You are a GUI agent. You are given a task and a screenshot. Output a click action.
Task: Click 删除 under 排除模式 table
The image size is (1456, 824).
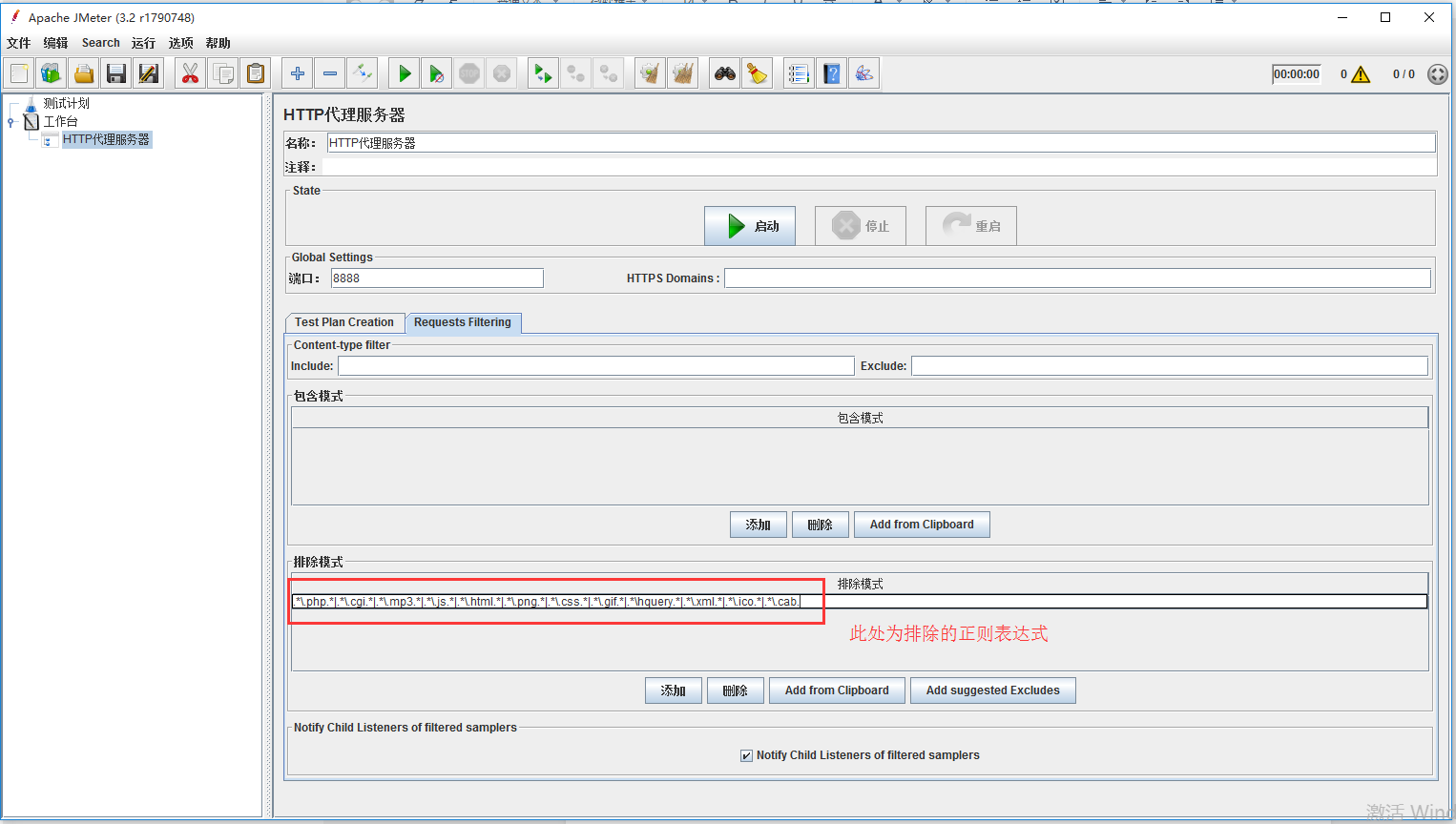736,690
